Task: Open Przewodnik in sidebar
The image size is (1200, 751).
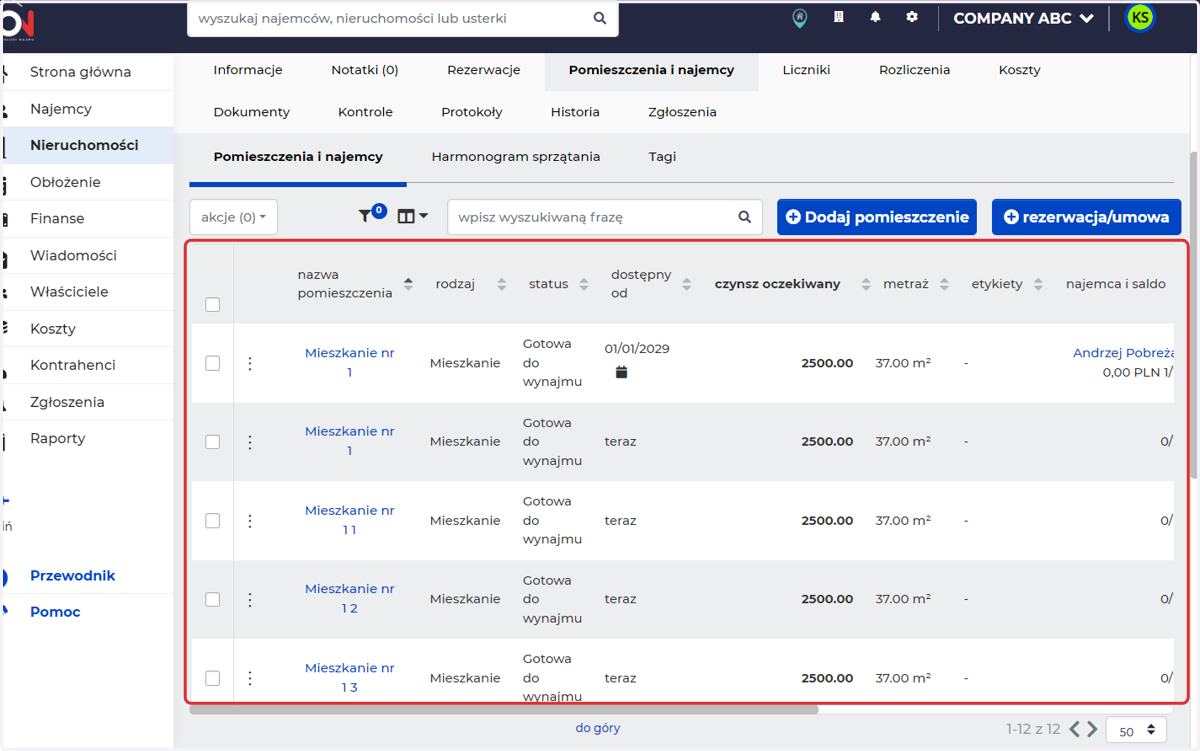Action: (73, 576)
